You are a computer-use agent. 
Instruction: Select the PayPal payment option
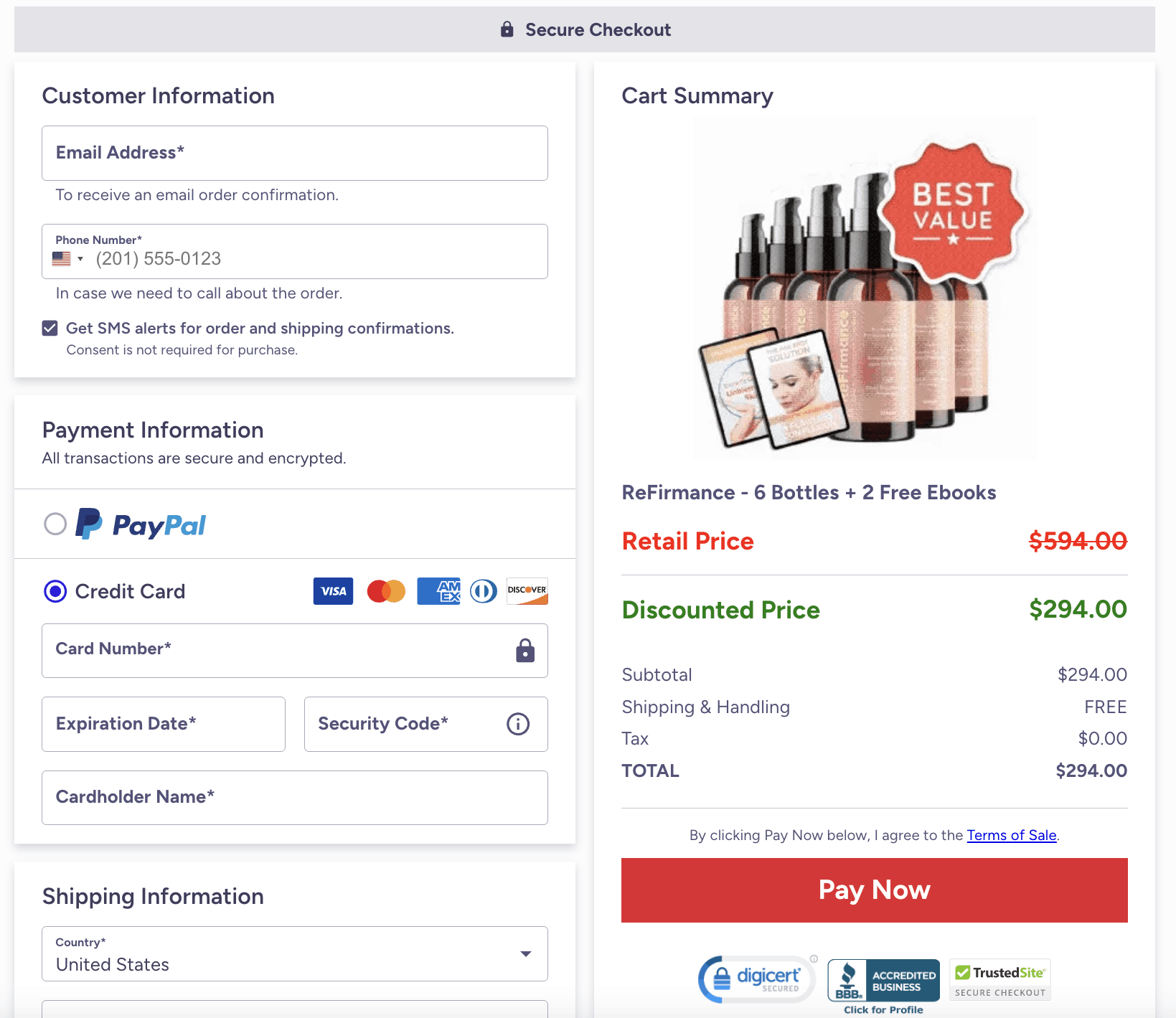coord(55,524)
